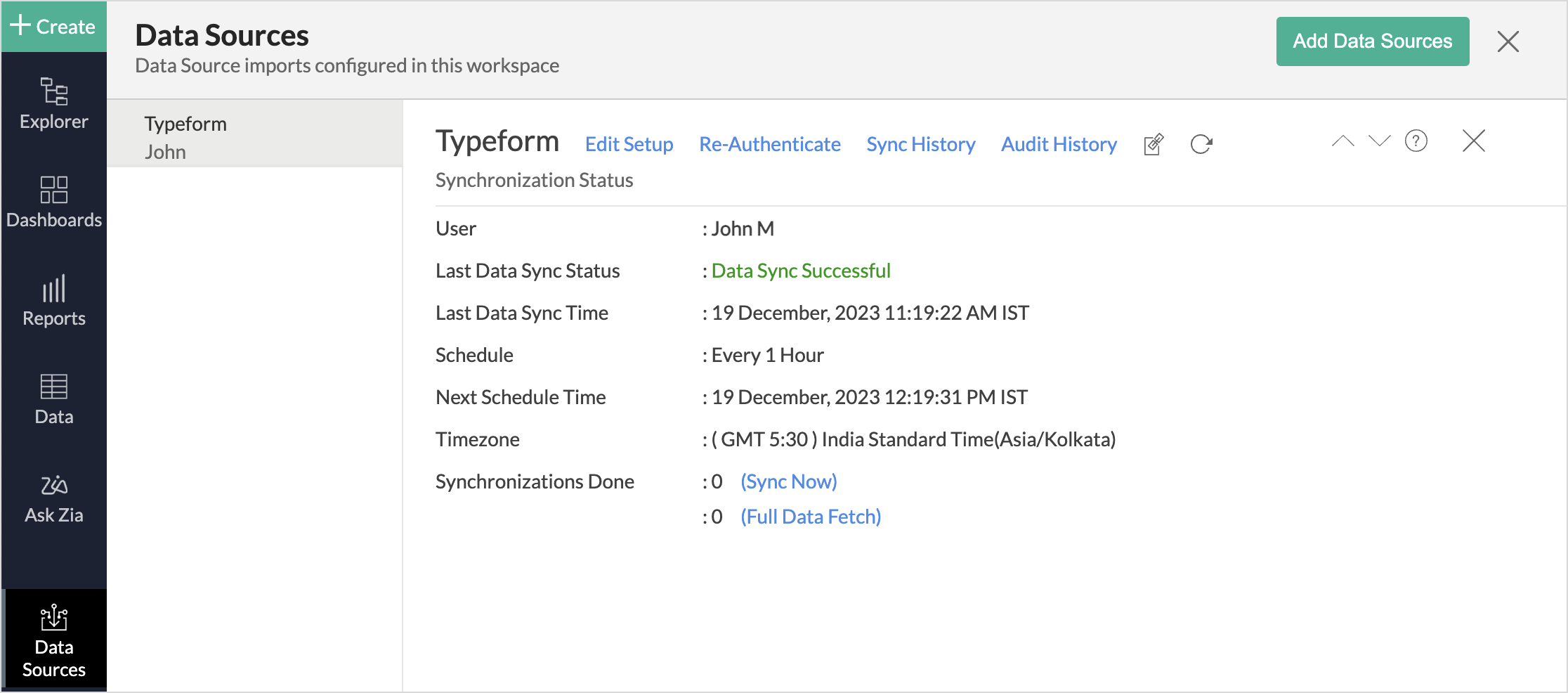The width and height of the screenshot is (1568, 693).
Task: Select the Data table icon in sidebar
Action: point(53,399)
